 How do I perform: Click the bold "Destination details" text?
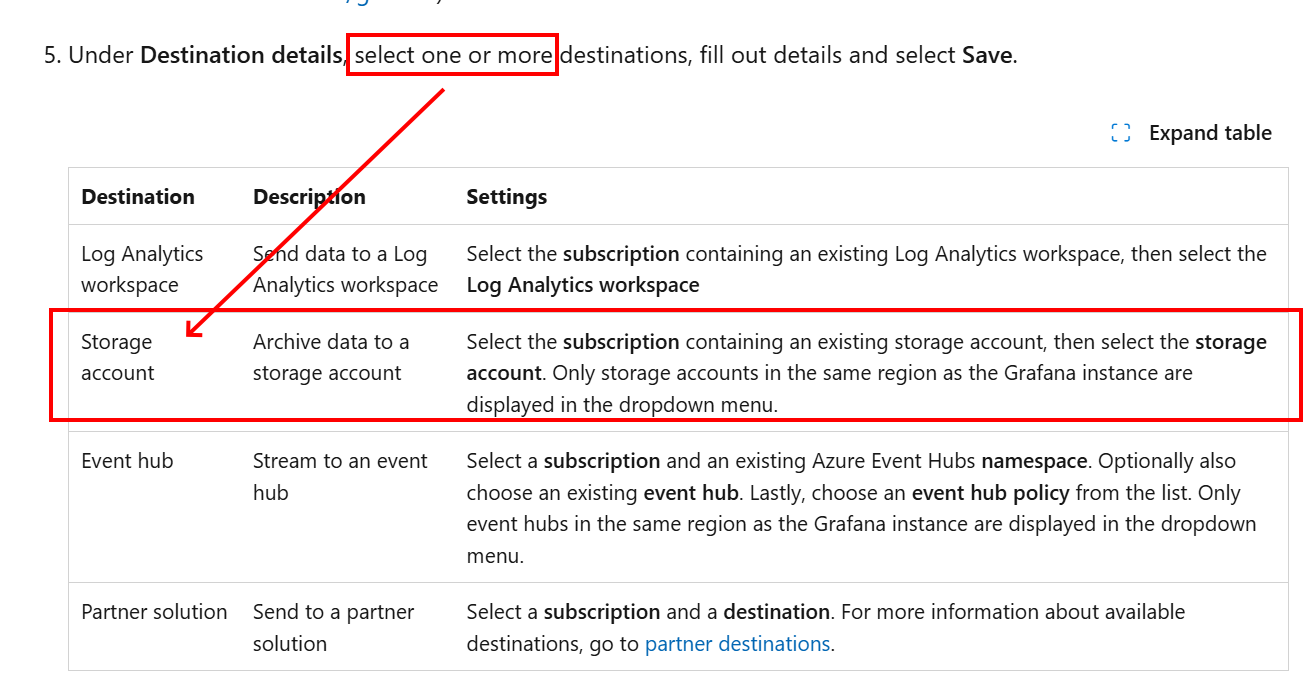point(241,55)
